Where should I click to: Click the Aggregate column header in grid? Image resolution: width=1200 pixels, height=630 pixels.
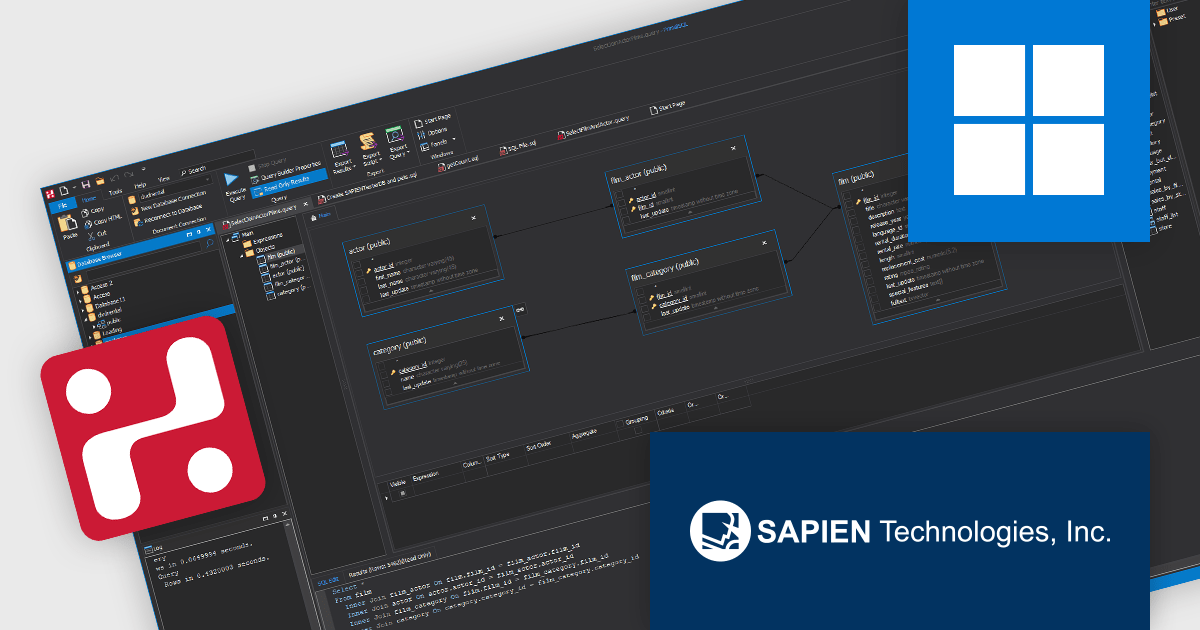pos(584,434)
